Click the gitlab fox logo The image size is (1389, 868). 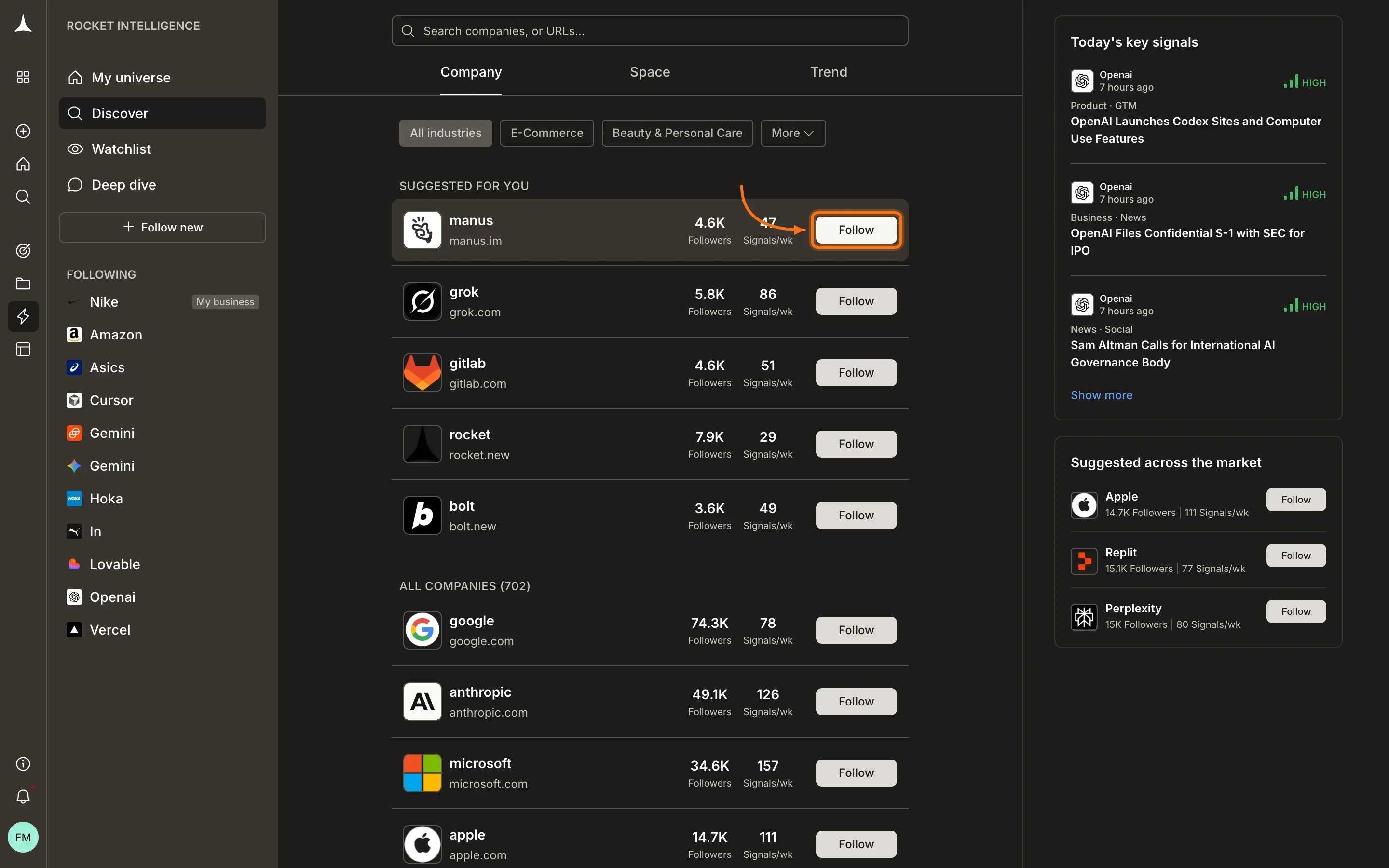[422, 373]
